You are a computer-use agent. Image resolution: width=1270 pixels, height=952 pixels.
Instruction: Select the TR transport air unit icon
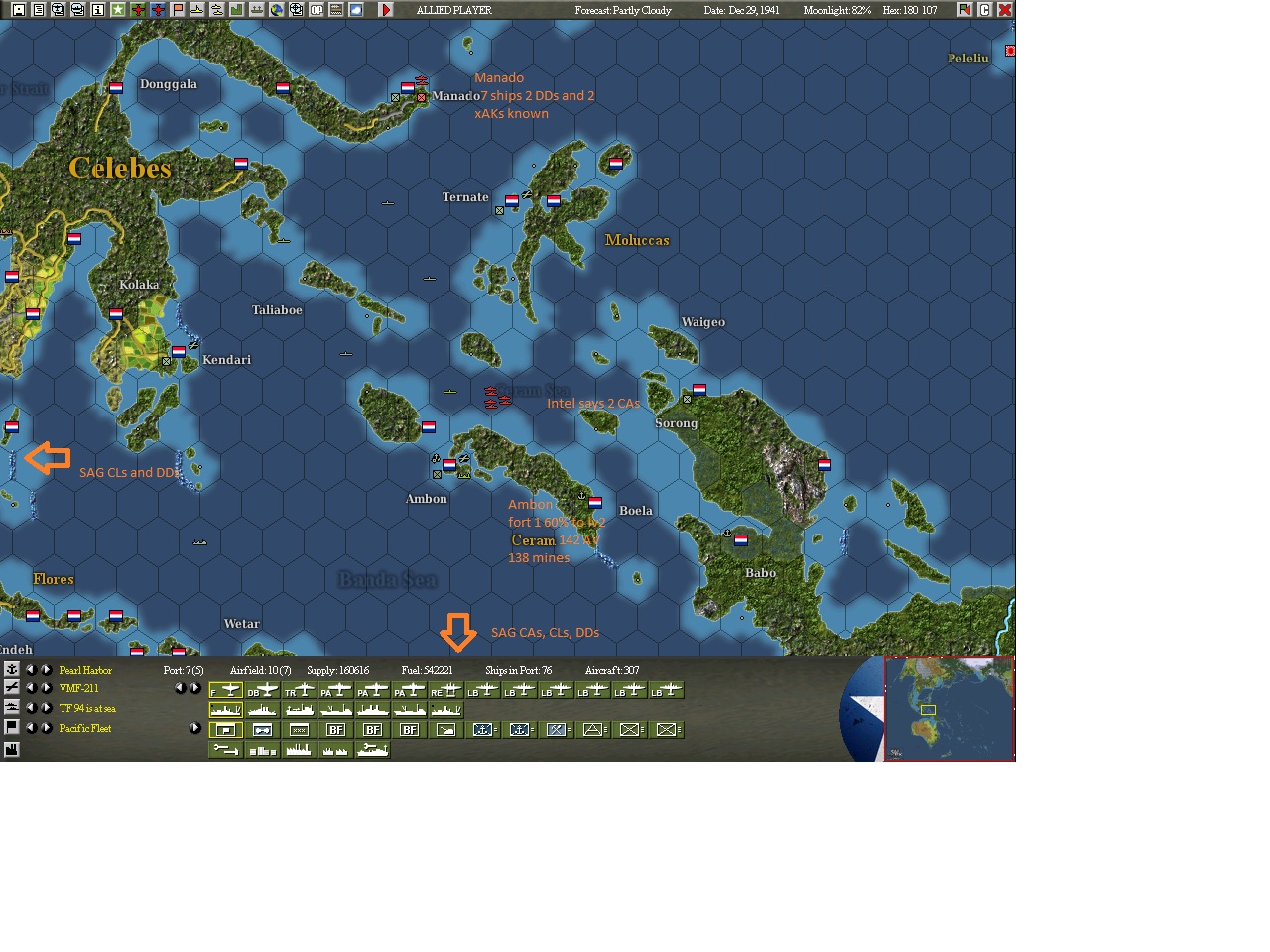pyautogui.click(x=300, y=690)
